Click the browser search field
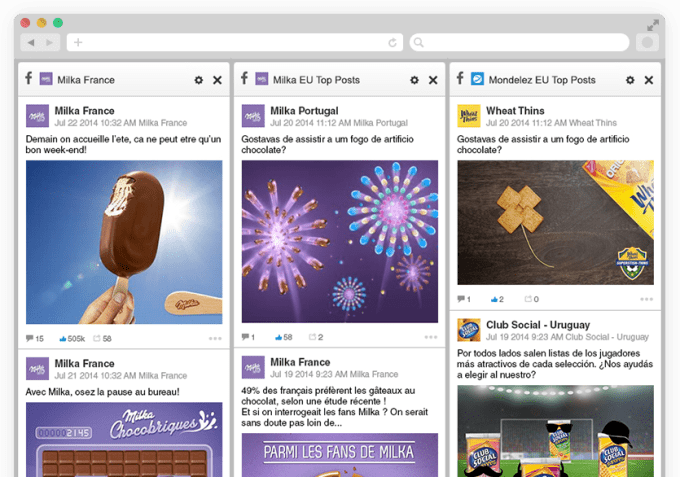Viewport: 680px width, 477px height. click(520, 42)
